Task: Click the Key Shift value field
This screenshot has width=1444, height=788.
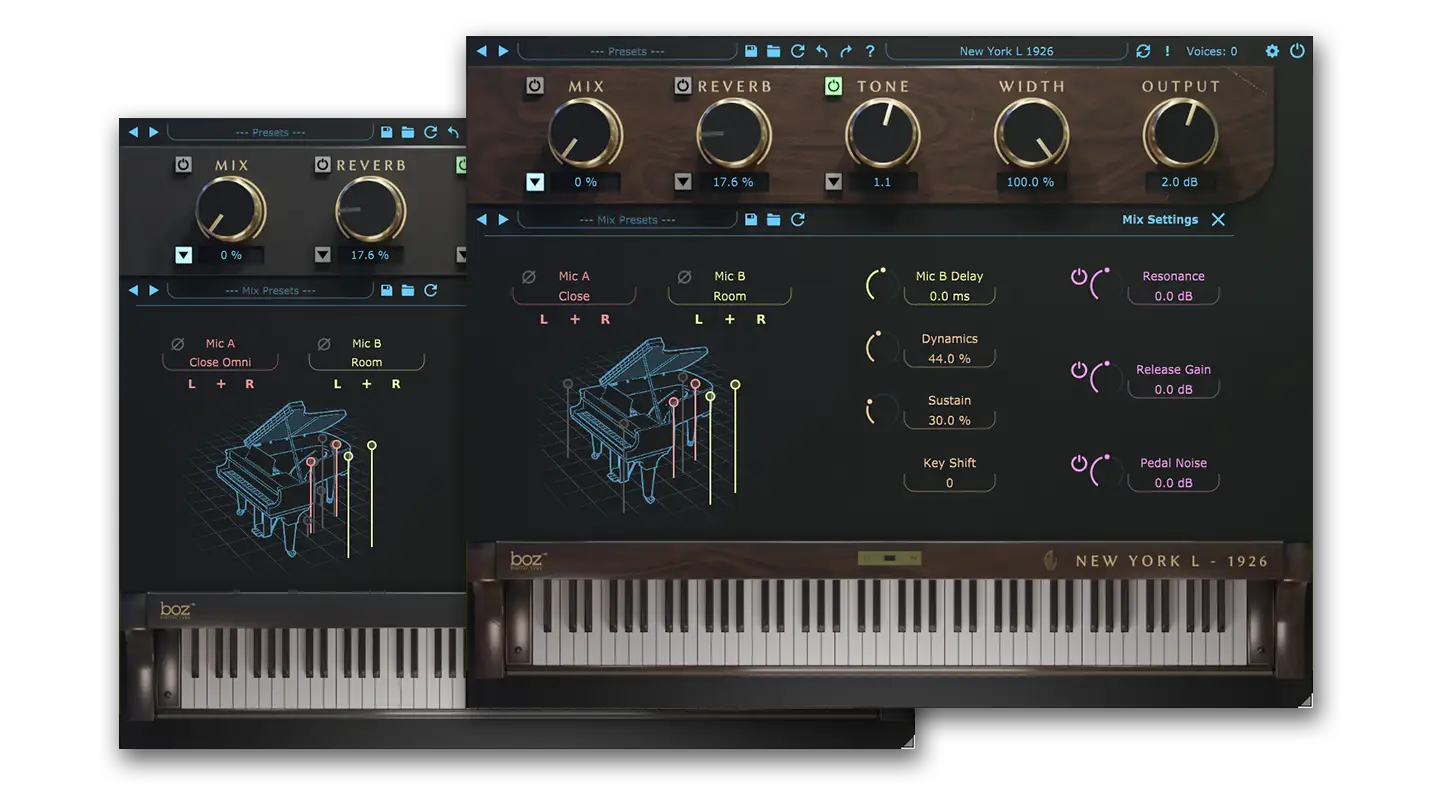Action: (949, 483)
